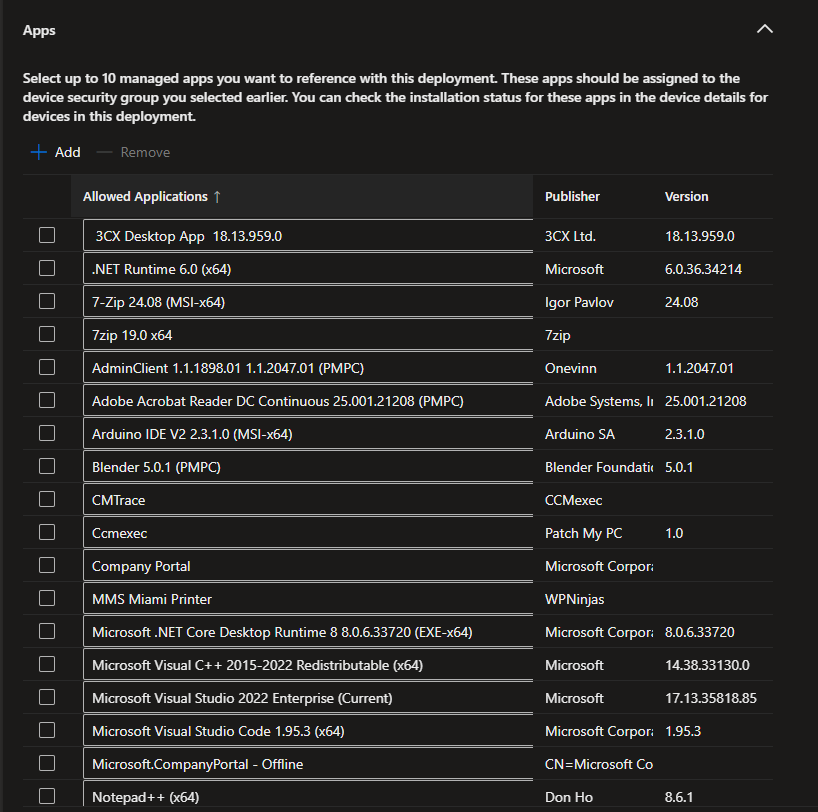Image resolution: width=818 pixels, height=812 pixels.
Task: Check the Visual Studio 2022 Enterprise checkbox
Action: (x=47, y=697)
